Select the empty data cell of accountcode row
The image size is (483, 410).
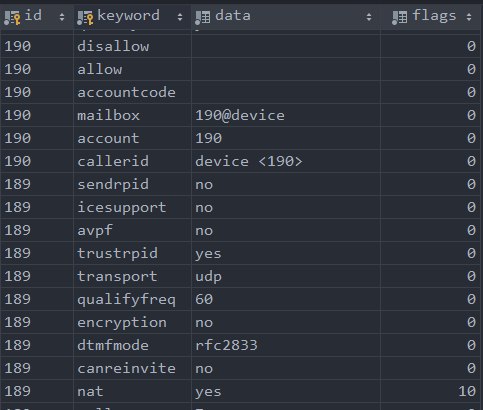coord(286,92)
